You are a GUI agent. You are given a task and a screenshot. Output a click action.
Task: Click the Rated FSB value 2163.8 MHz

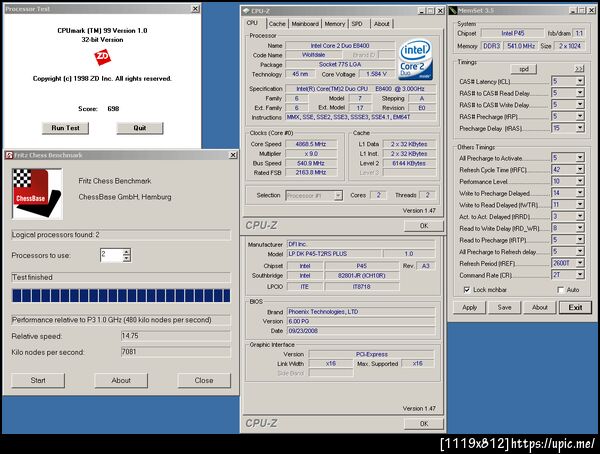point(311,173)
